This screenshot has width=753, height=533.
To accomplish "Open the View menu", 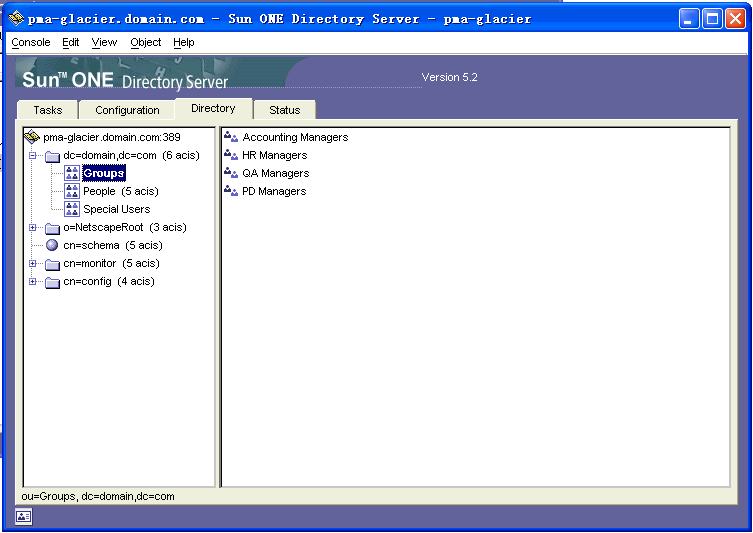I will point(104,42).
